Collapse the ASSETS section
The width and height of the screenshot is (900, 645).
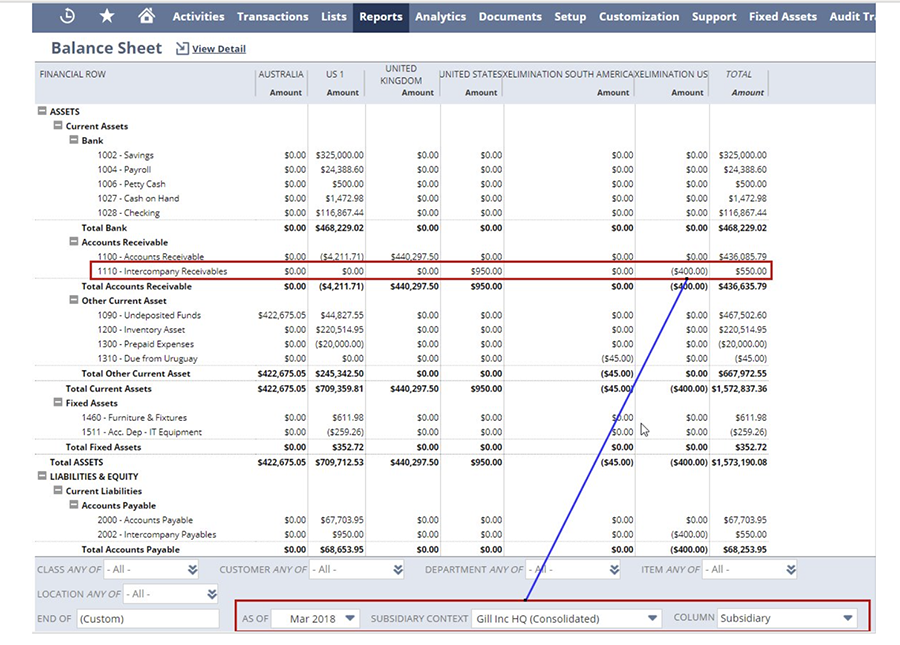coord(42,112)
